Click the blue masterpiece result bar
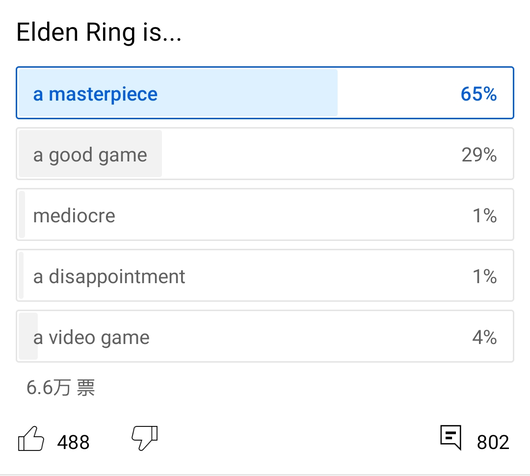Viewport: 530px width, 476px height. click(178, 93)
